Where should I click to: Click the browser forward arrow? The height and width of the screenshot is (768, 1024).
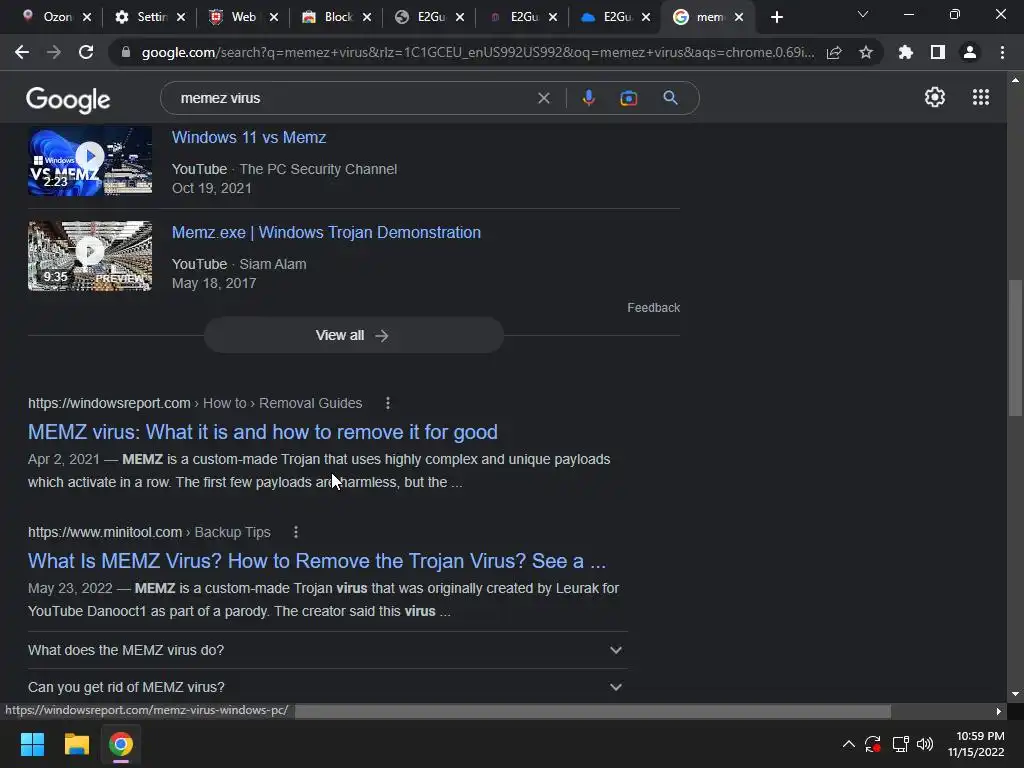point(54,52)
